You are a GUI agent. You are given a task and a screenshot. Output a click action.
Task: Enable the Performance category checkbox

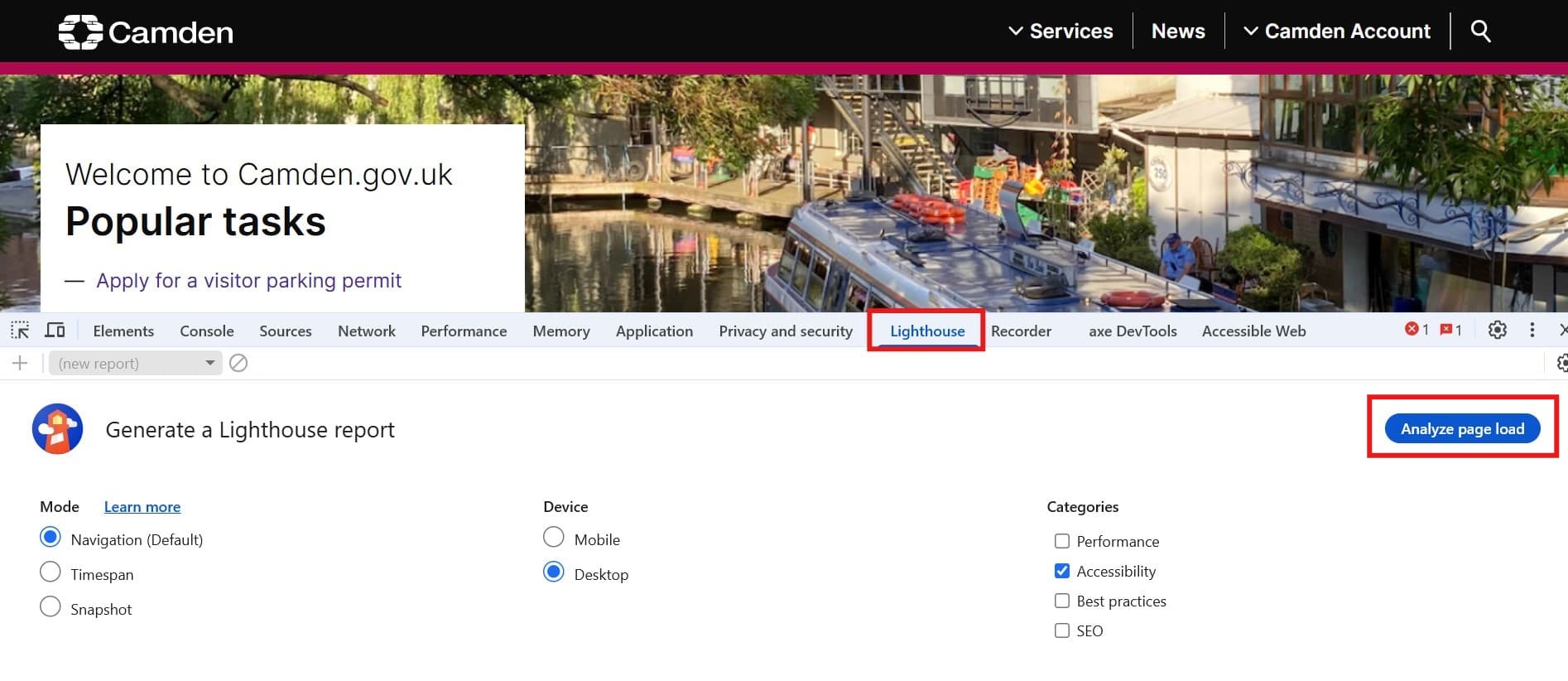[1062, 541]
